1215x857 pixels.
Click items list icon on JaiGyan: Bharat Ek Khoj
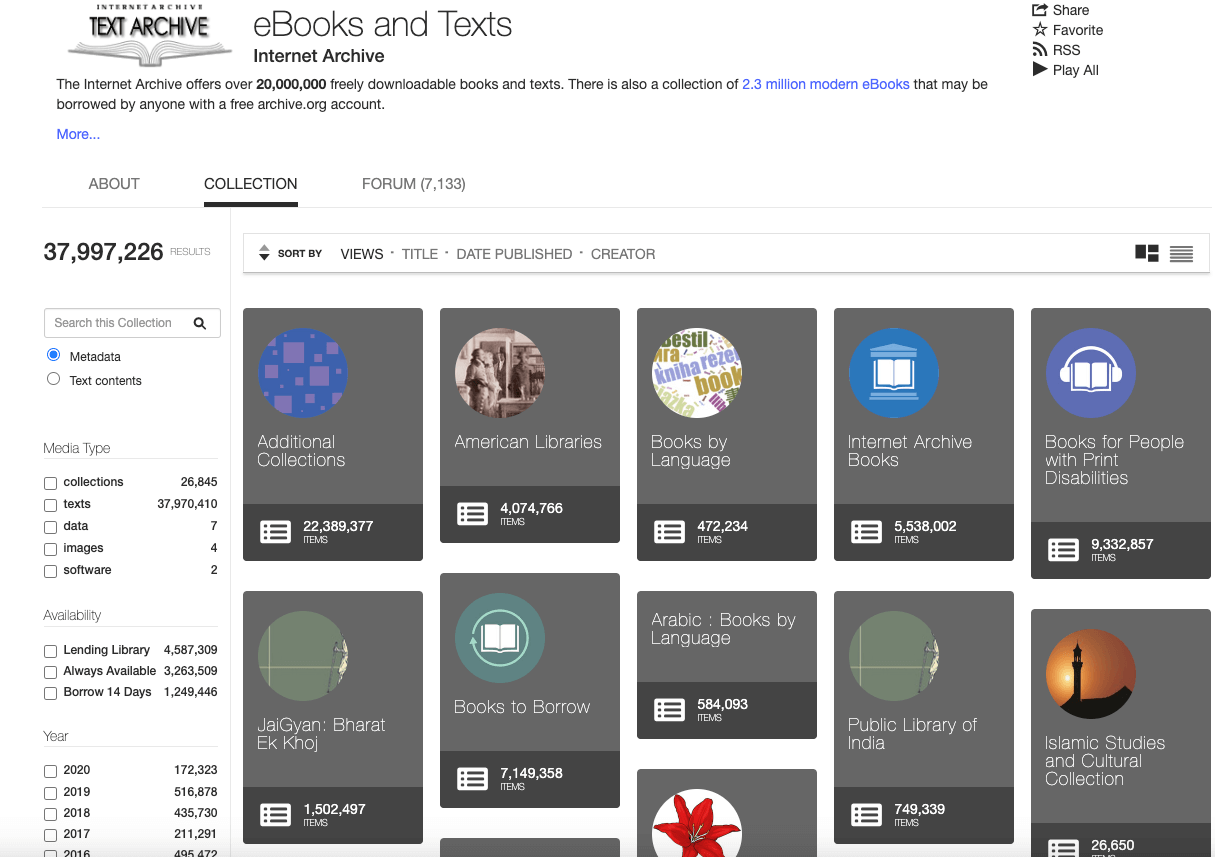(x=276, y=815)
